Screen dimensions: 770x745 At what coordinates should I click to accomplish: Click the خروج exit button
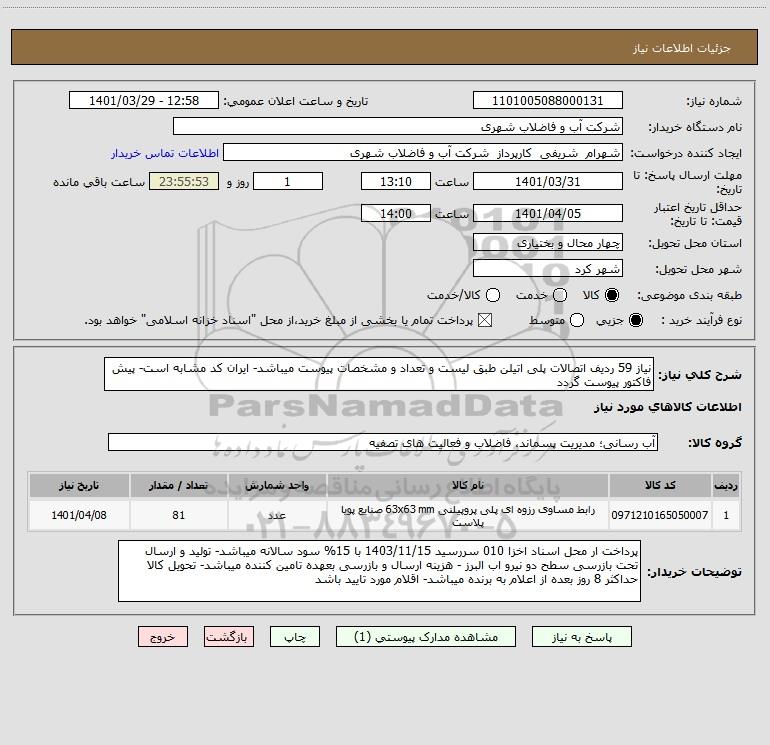163,637
